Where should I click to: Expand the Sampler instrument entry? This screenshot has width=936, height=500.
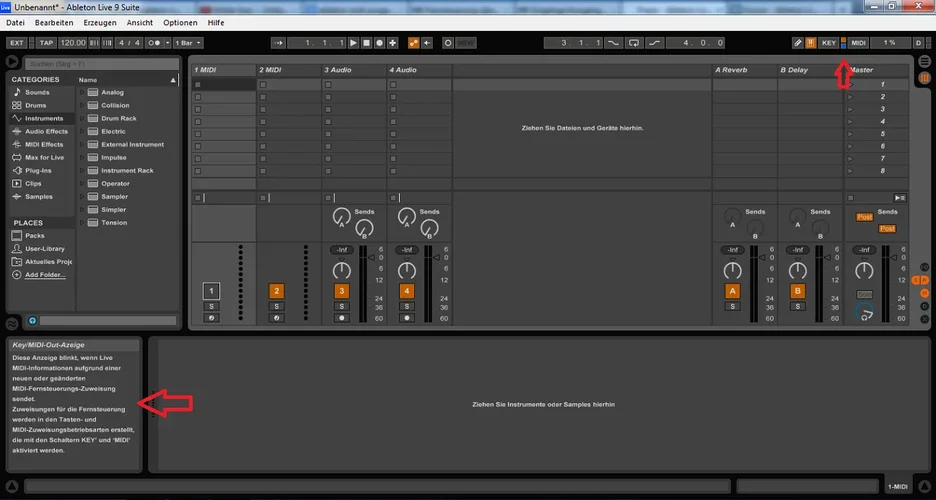(82, 197)
